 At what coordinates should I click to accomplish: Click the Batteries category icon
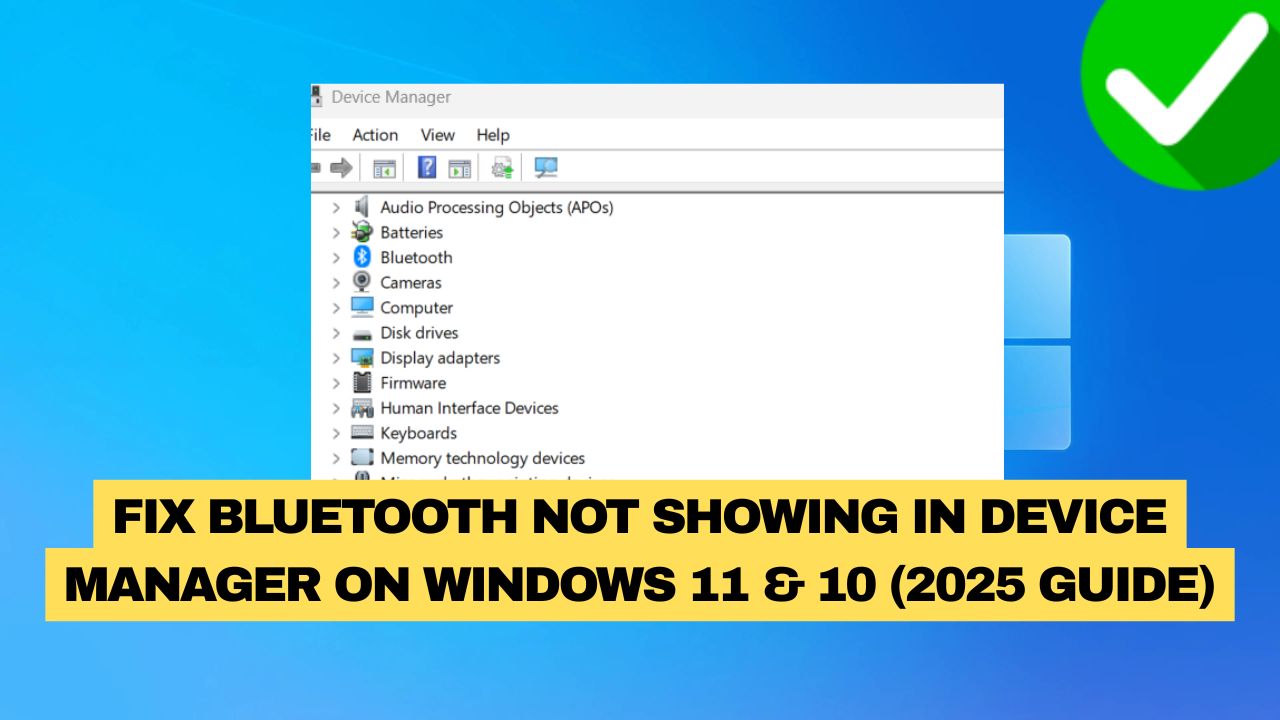(362, 232)
